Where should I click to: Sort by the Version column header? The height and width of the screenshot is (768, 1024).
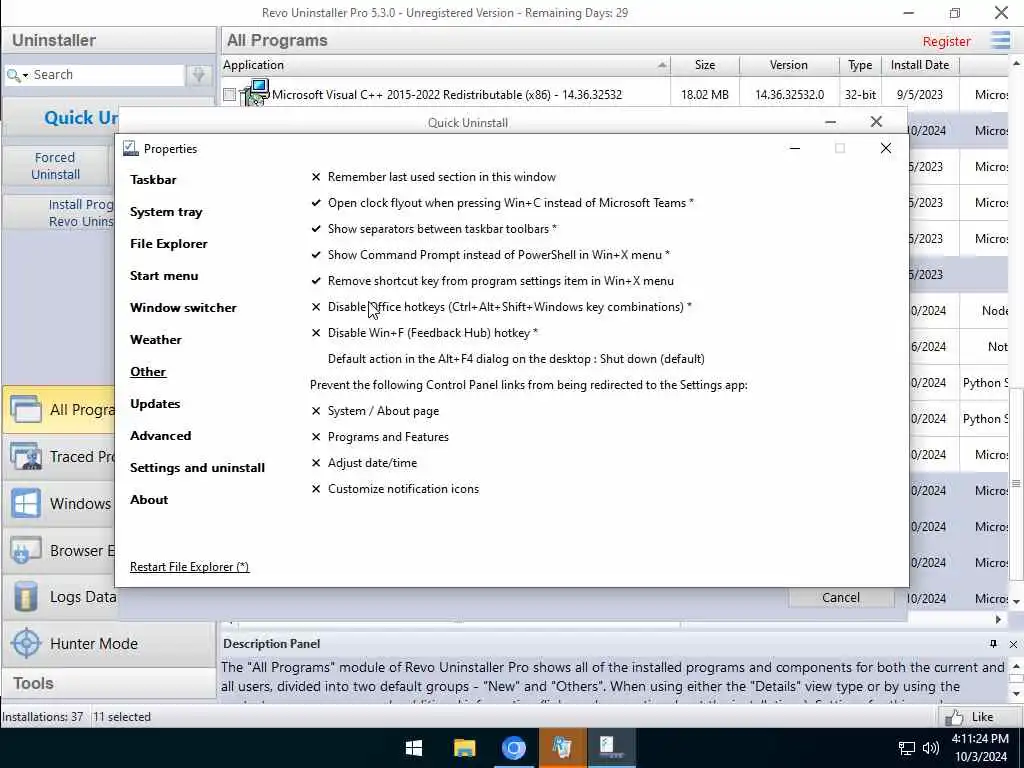(788, 65)
